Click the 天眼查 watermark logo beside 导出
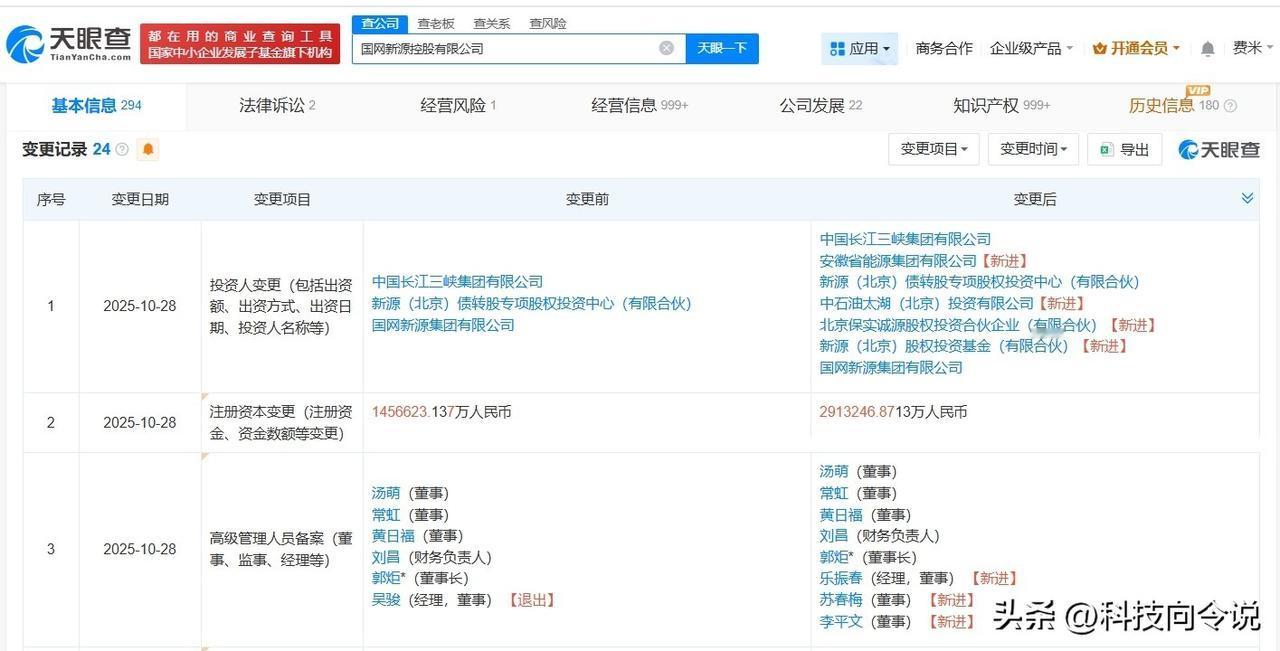Image resolution: width=1280 pixels, height=651 pixels. point(1216,148)
